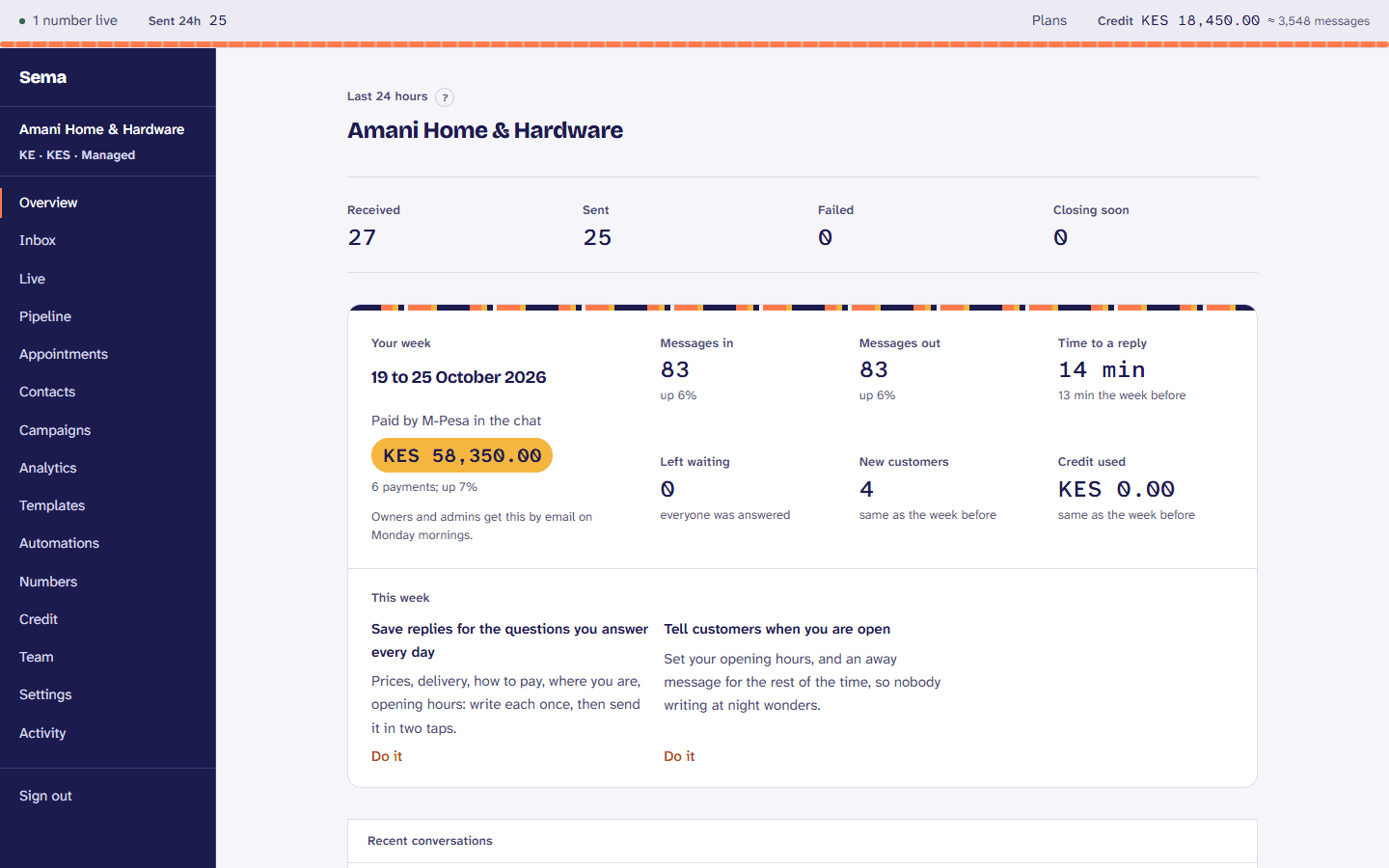Navigate to Pipeline
The height and width of the screenshot is (868, 1389).
click(x=108, y=316)
